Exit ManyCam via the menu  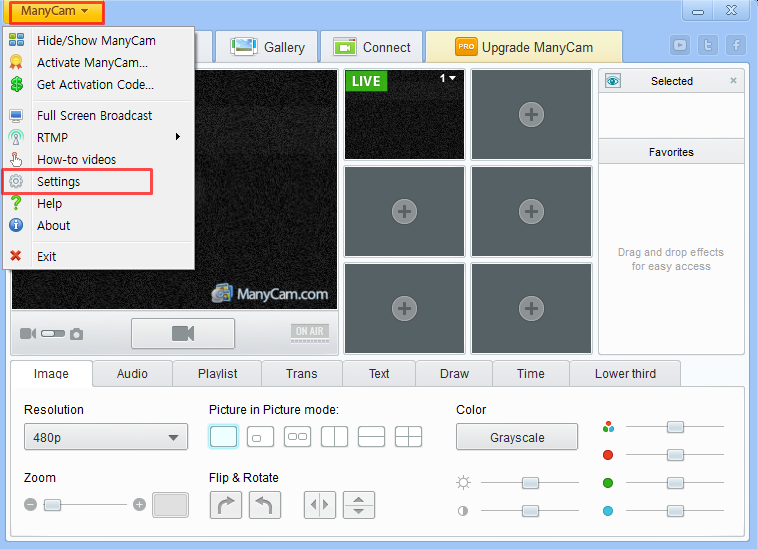98,257
